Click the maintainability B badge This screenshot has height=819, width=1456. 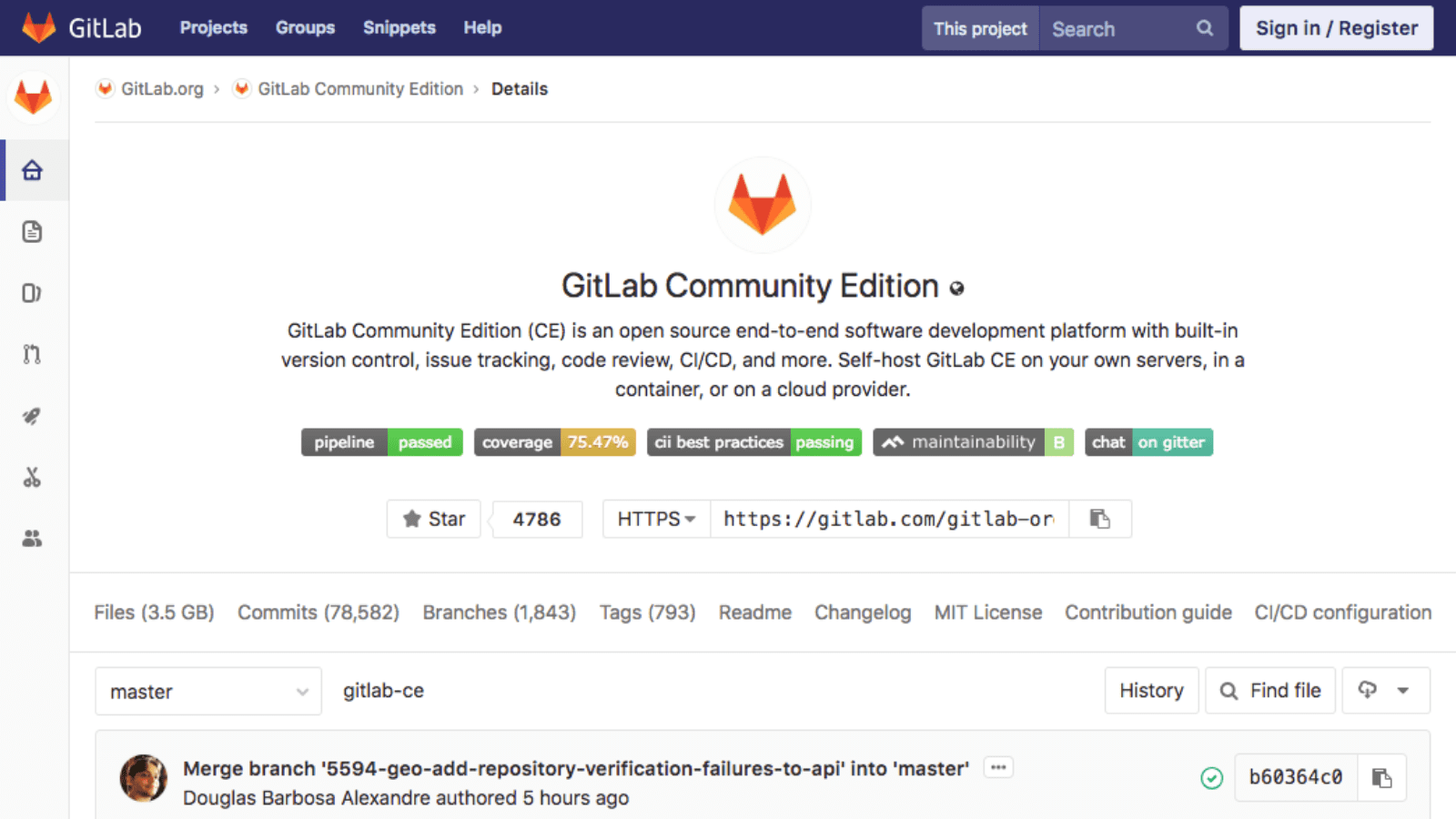pos(974,442)
